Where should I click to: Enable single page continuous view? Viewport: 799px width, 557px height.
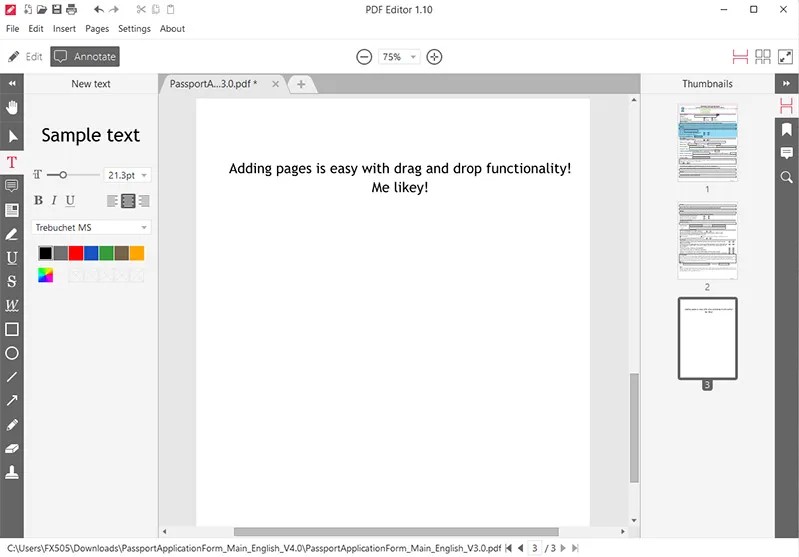pos(740,57)
